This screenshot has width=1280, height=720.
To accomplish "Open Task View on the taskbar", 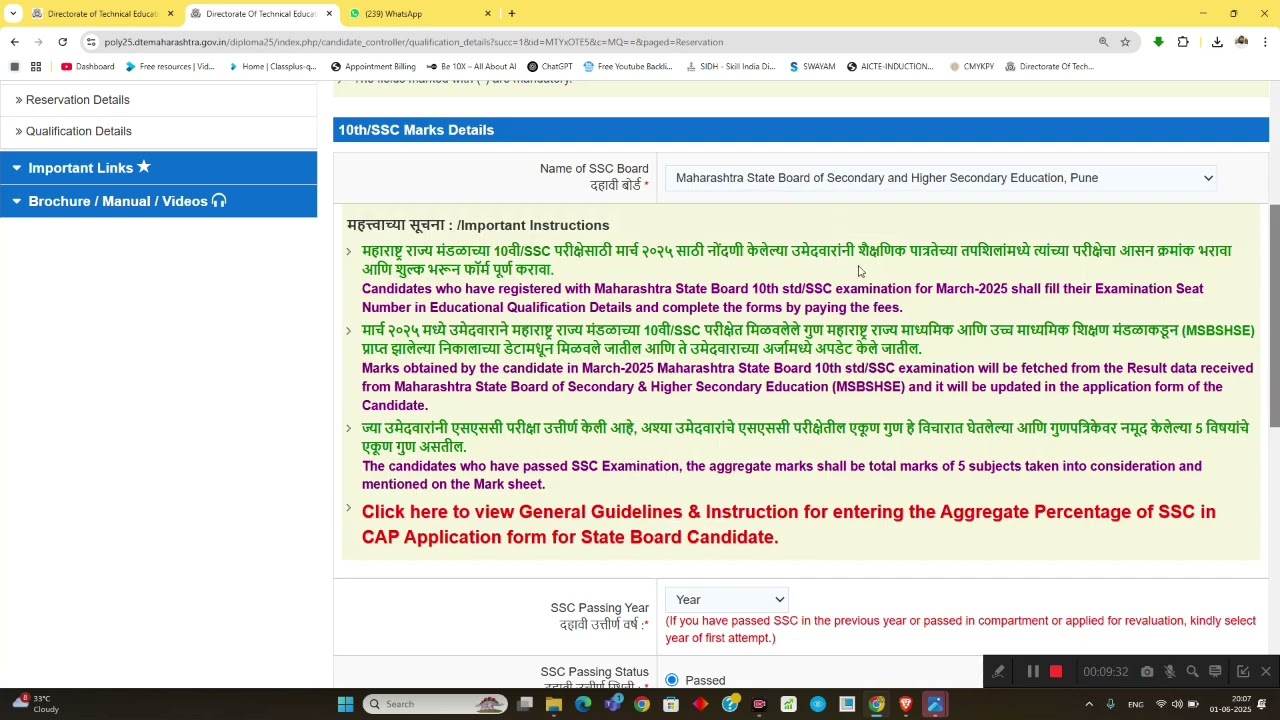I will click(525, 704).
